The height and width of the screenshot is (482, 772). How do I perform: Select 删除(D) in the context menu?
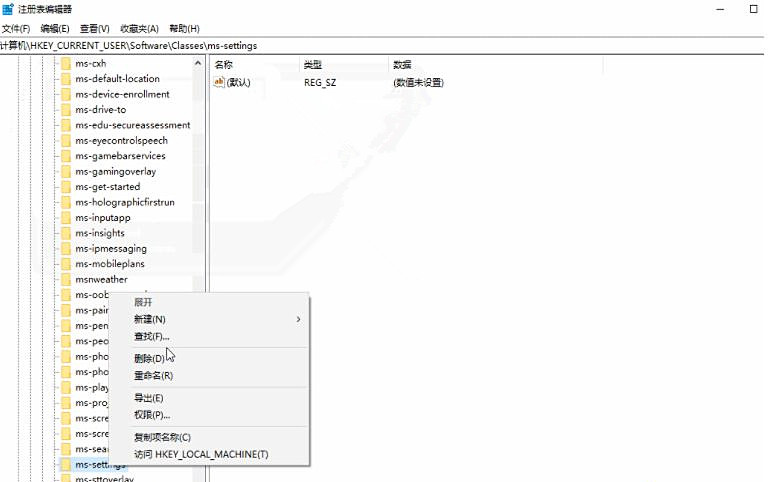coord(149,358)
